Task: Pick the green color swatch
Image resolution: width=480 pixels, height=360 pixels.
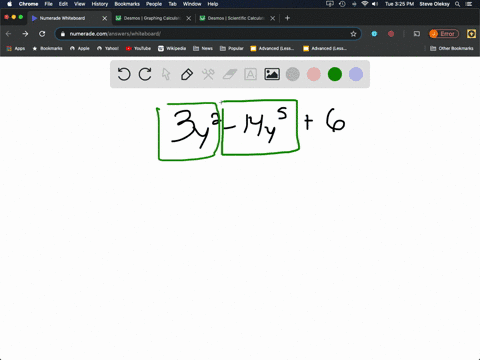Action: (x=335, y=74)
